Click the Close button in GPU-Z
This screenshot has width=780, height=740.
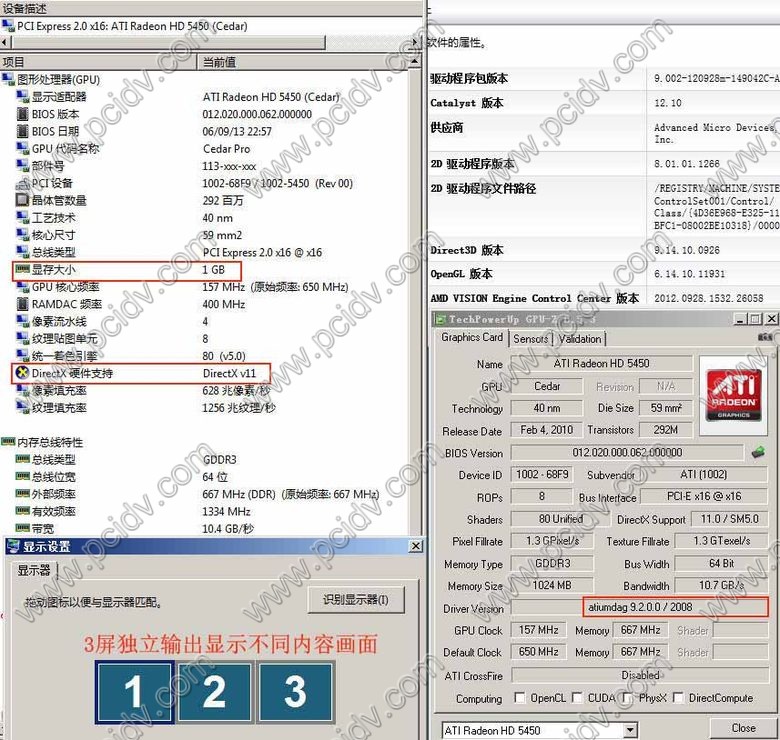pyautogui.click(x=744, y=728)
